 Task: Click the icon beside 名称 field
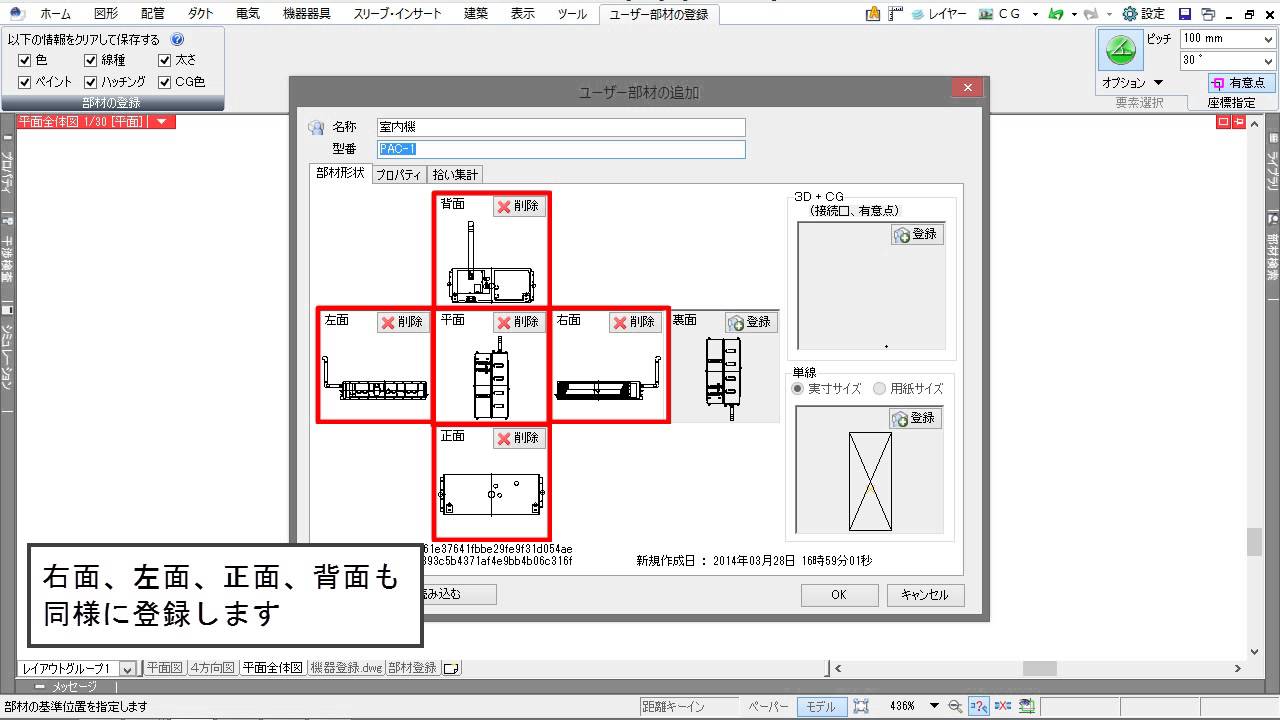point(316,127)
